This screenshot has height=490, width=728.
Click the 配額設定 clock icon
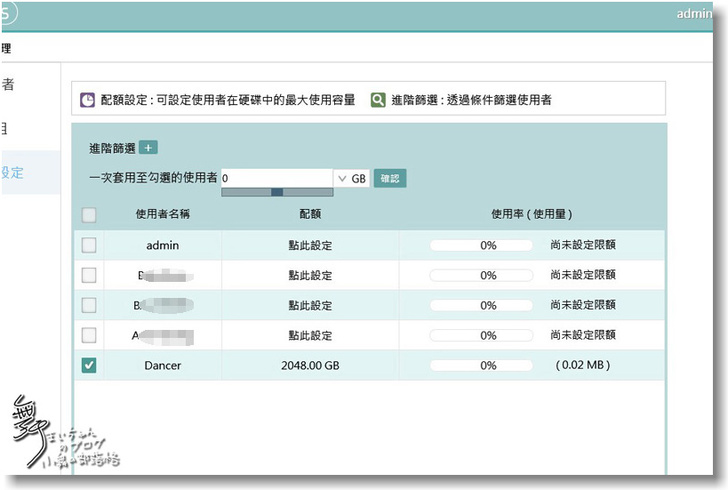click(x=88, y=100)
